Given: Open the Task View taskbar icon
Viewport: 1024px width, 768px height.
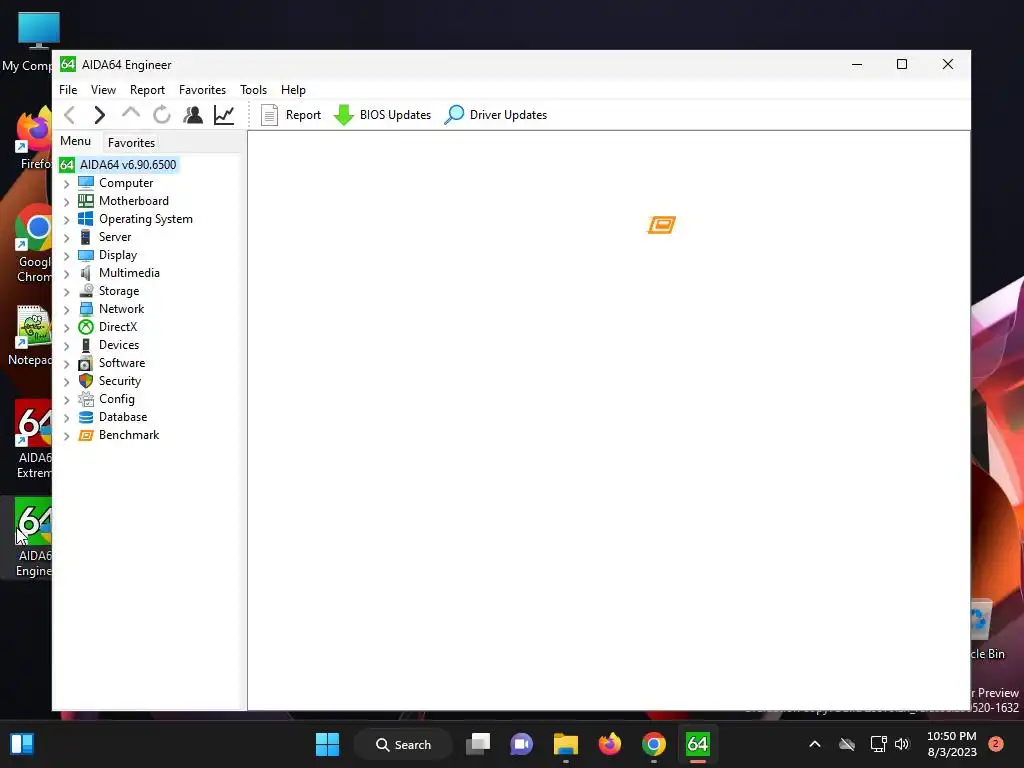Looking at the screenshot, I should [x=478, y=744].
